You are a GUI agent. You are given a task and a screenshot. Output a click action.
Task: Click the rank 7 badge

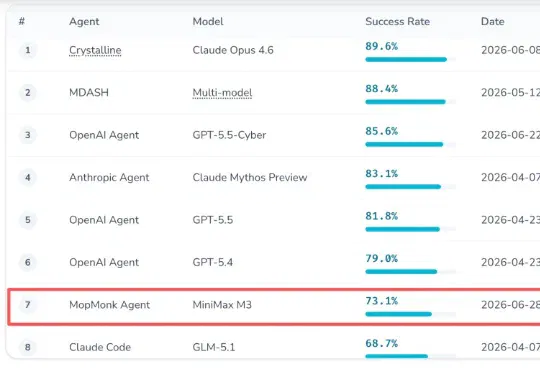(x=28, y=305)
